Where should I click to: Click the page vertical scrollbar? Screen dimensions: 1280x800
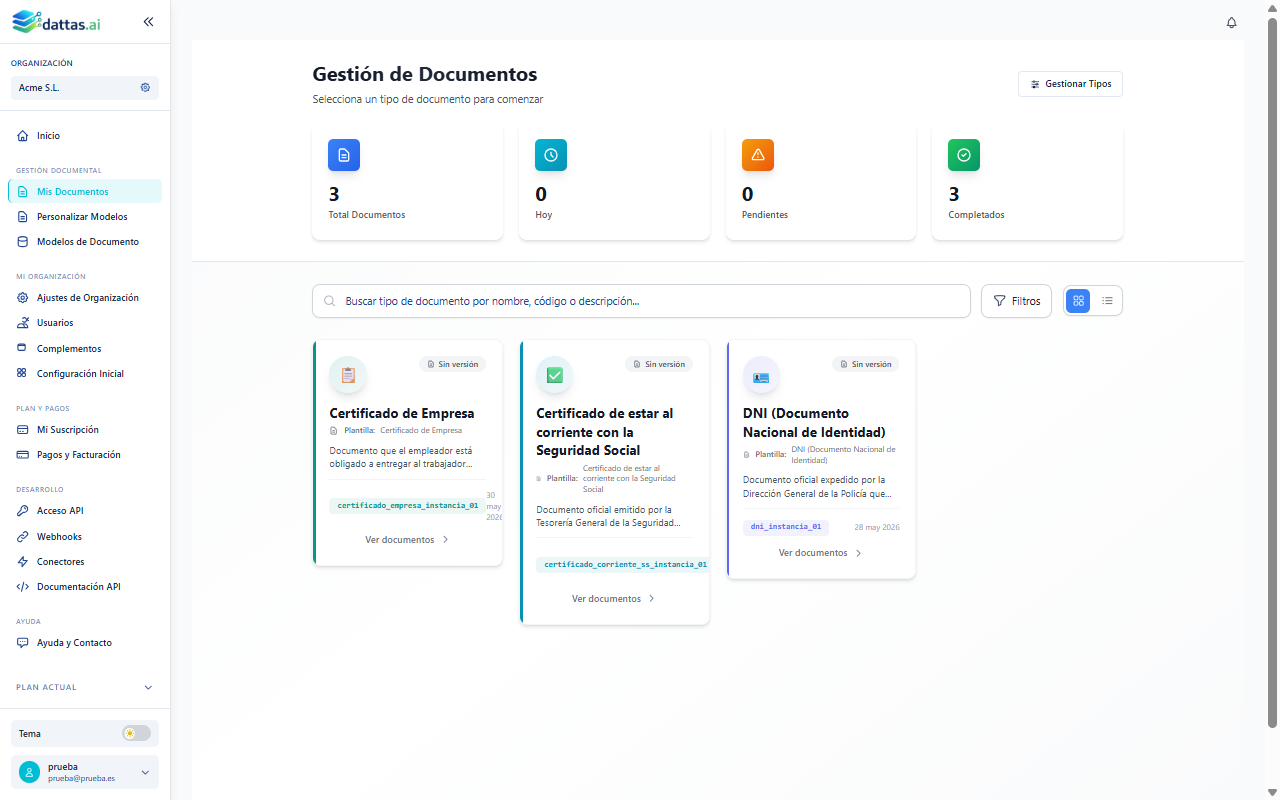pyautogui.click(x=1273, y=372)
